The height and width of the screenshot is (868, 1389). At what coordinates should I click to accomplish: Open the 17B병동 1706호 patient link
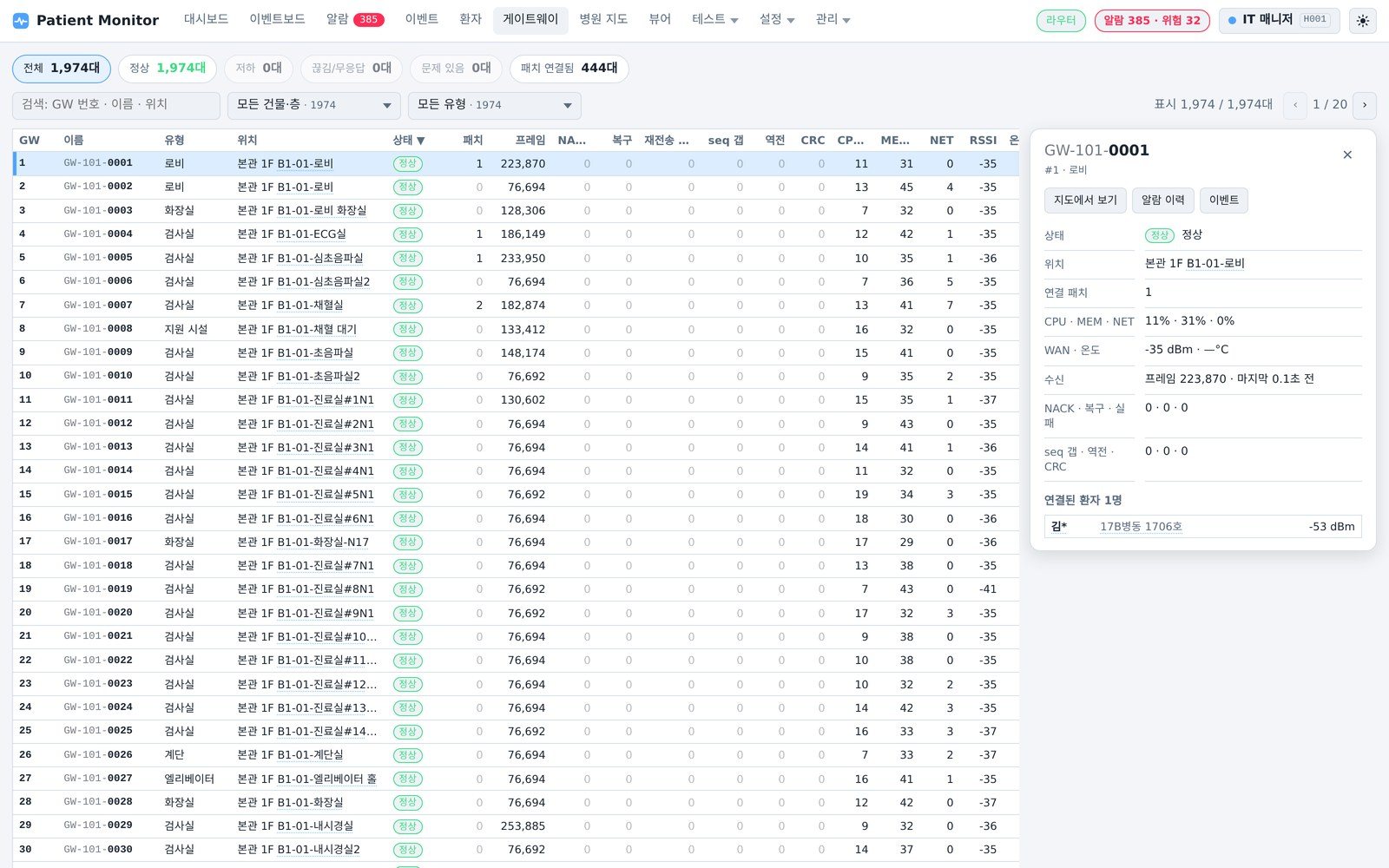[1141, 527]
